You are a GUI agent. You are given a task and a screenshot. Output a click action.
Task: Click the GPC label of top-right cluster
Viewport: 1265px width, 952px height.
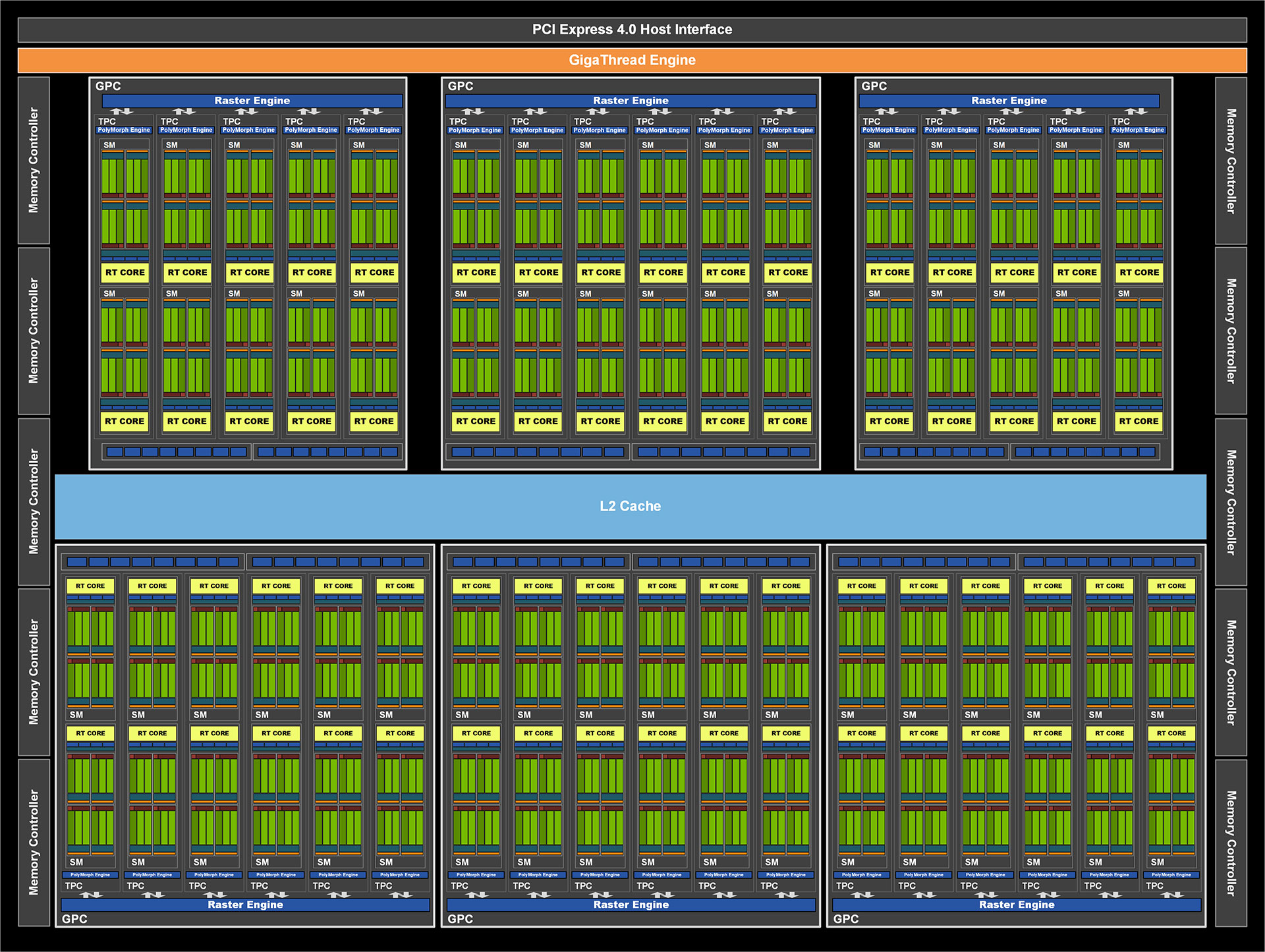click(x=874, y=86)
